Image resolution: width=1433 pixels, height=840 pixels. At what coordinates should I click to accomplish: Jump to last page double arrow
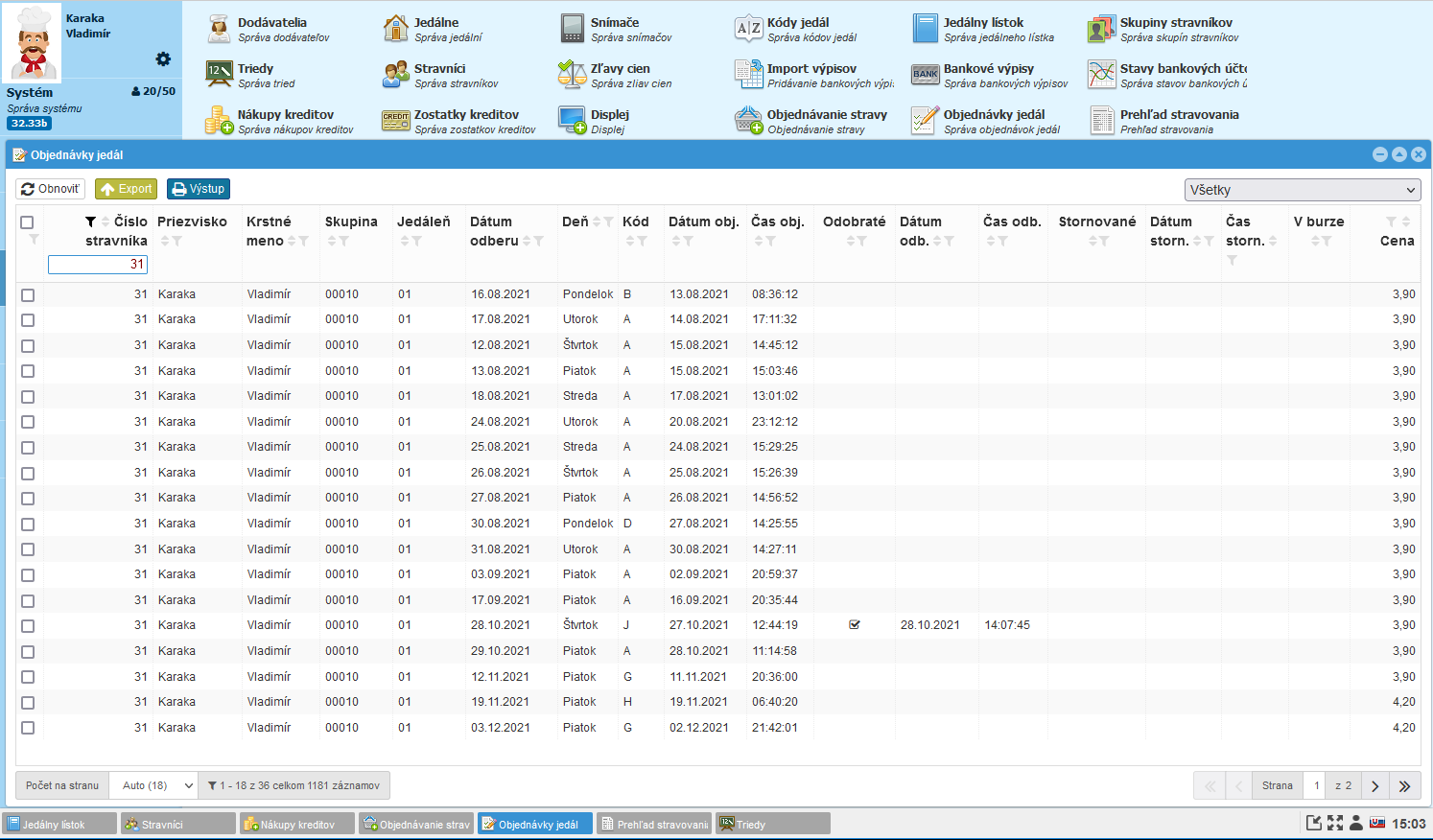(x=1404, y=786)
